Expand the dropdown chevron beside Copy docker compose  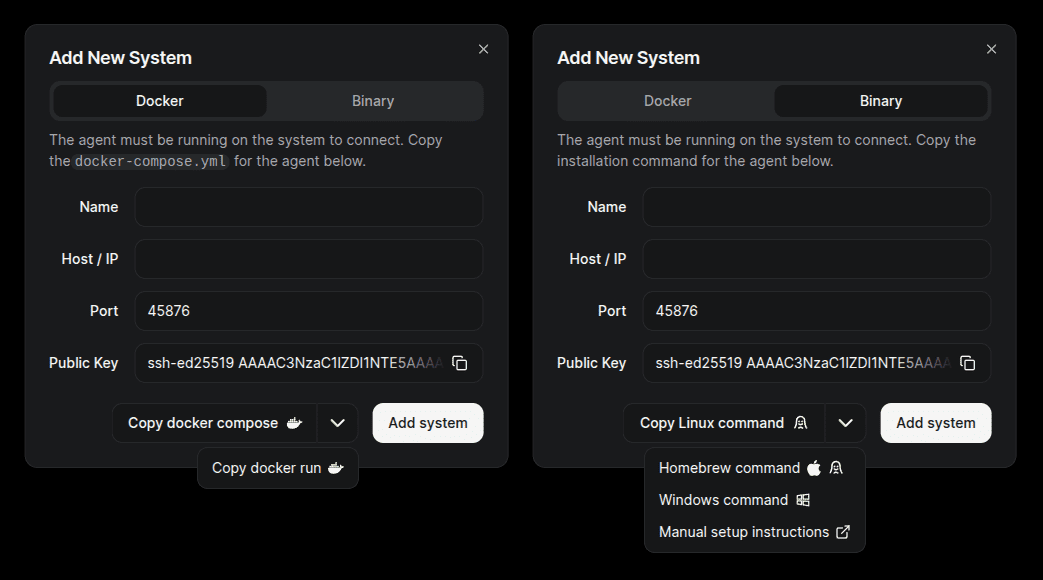(337, 423)
